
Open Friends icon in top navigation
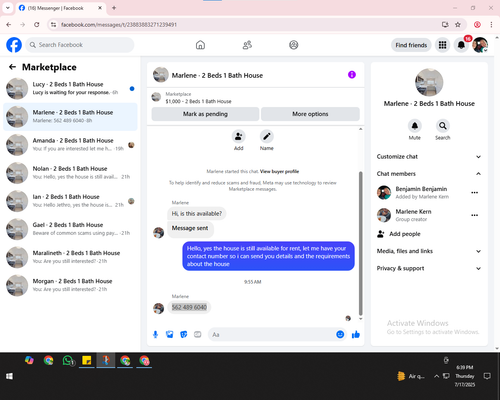click(x=247, y=45)
